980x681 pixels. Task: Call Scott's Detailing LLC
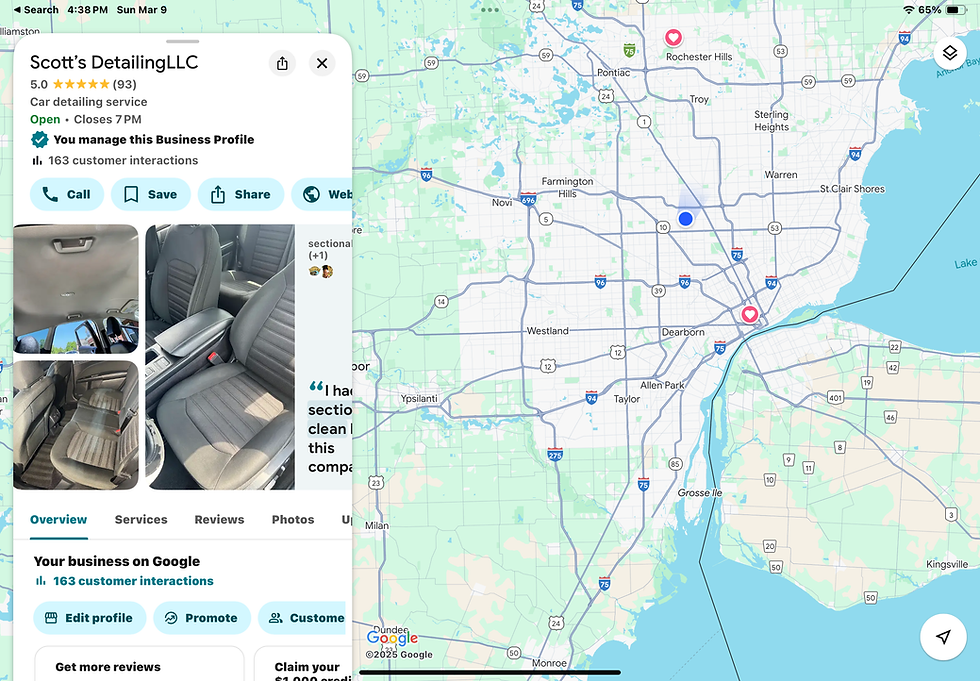[66, 194]
